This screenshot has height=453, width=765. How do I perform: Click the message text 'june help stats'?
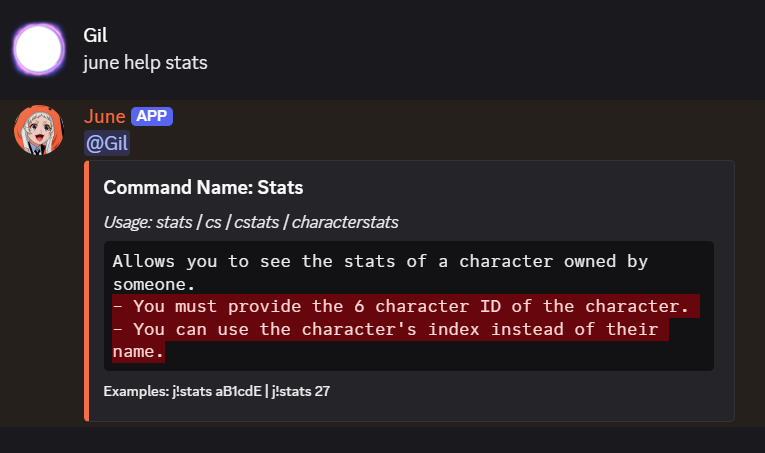[x=145, y=62]
